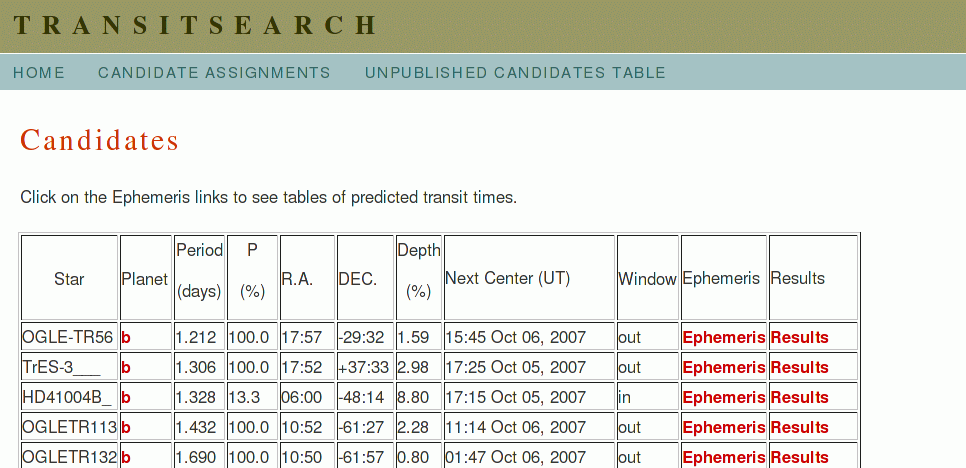Viewport: 966px width, 468px height.
Task: Open the HOME navigation item
Action: pos(39,73)
